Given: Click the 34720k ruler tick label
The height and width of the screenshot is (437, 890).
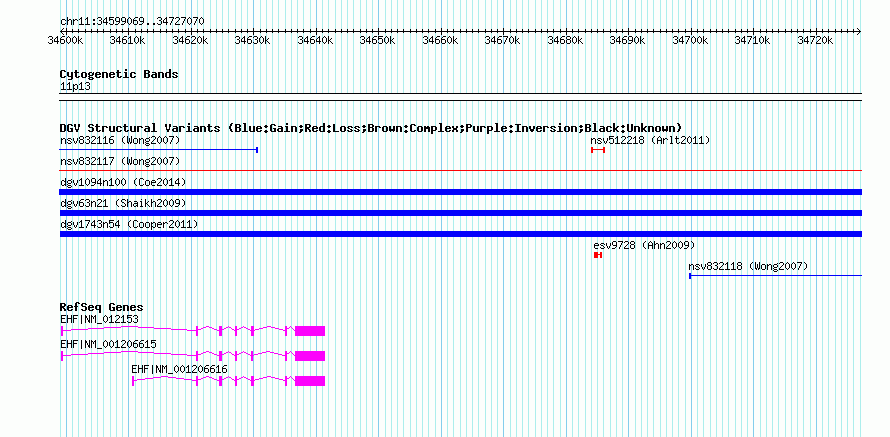Looking at the screenshot, I should 816,40.
